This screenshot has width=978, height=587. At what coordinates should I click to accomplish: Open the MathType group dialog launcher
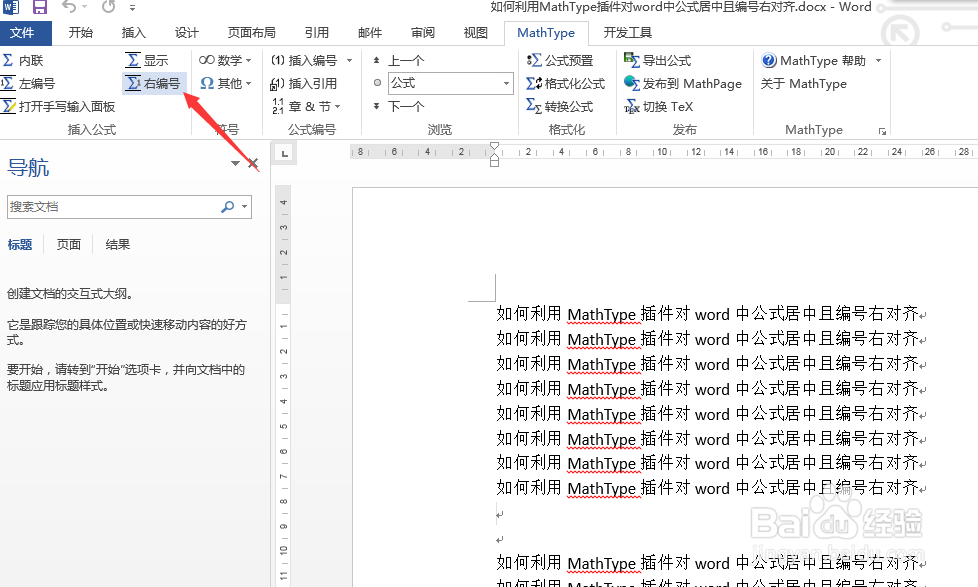(883, 131)
